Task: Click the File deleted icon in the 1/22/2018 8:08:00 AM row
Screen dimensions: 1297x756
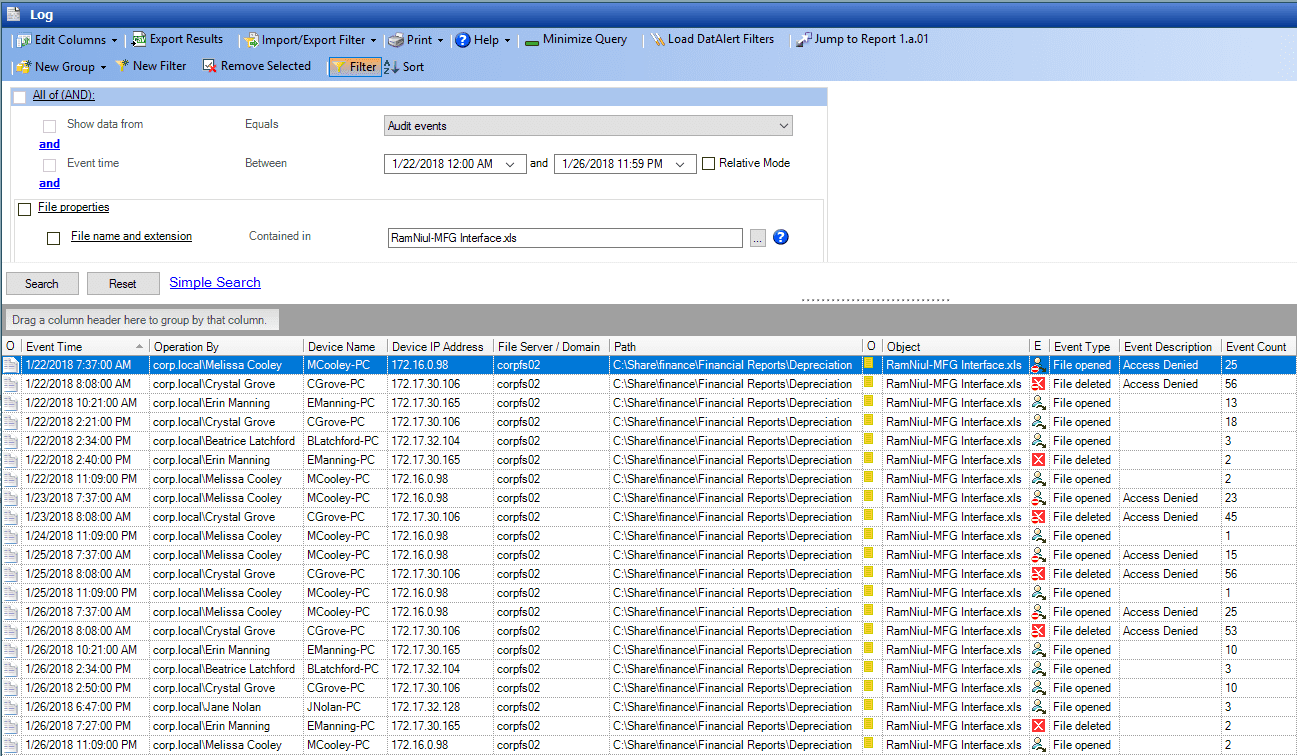Action: click(x=1038, y=384)
